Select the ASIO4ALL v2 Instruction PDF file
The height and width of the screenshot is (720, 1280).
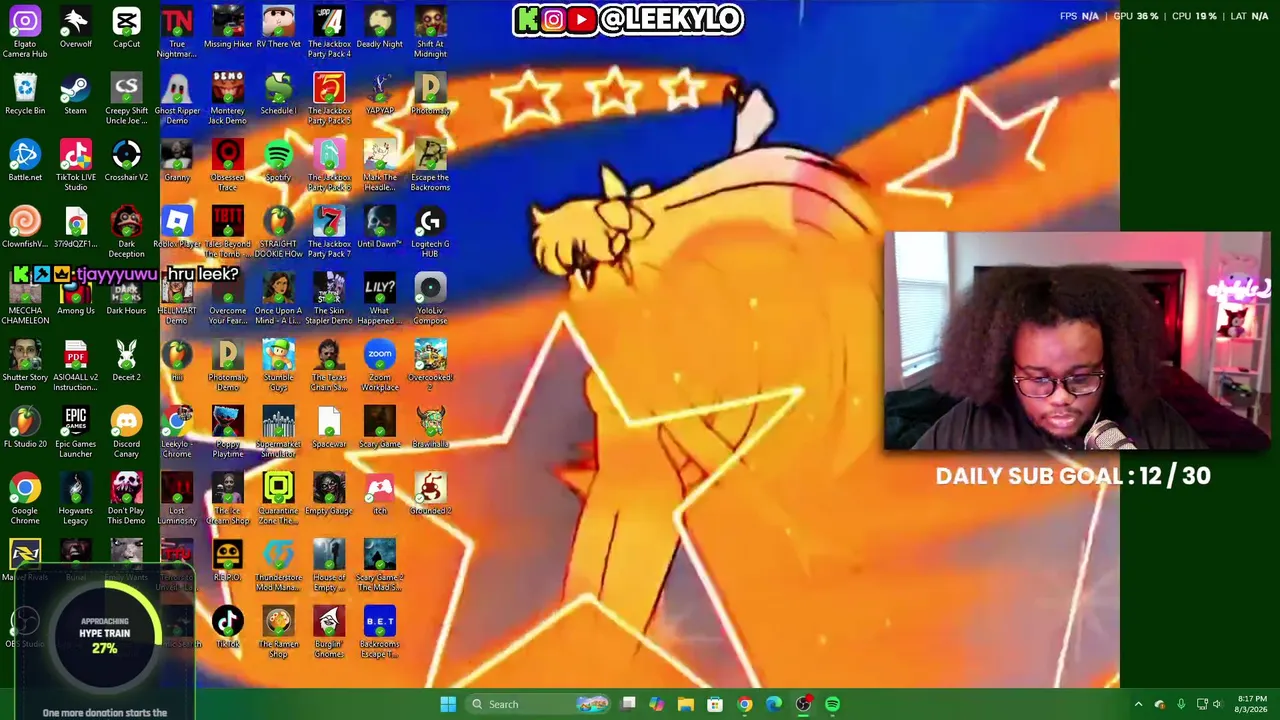coord(76,365)
